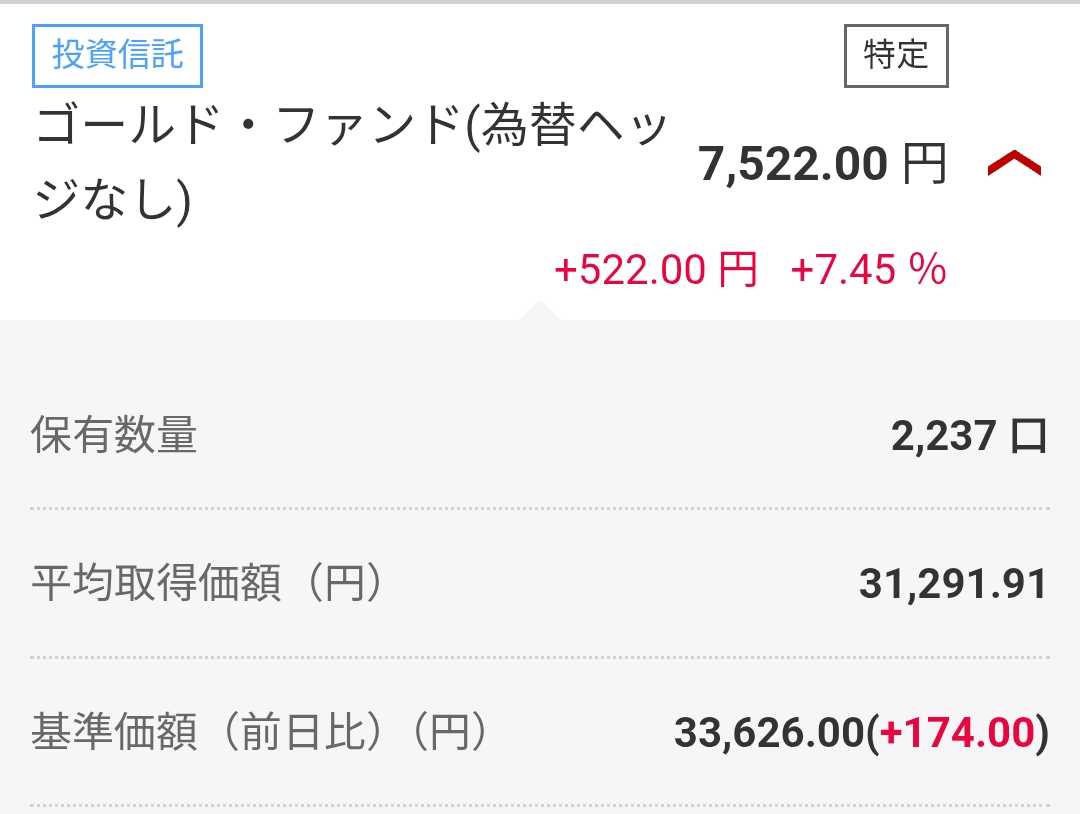Tap the 7,522.00 valuation amount
1080x814 pixels.
[793, 165]
